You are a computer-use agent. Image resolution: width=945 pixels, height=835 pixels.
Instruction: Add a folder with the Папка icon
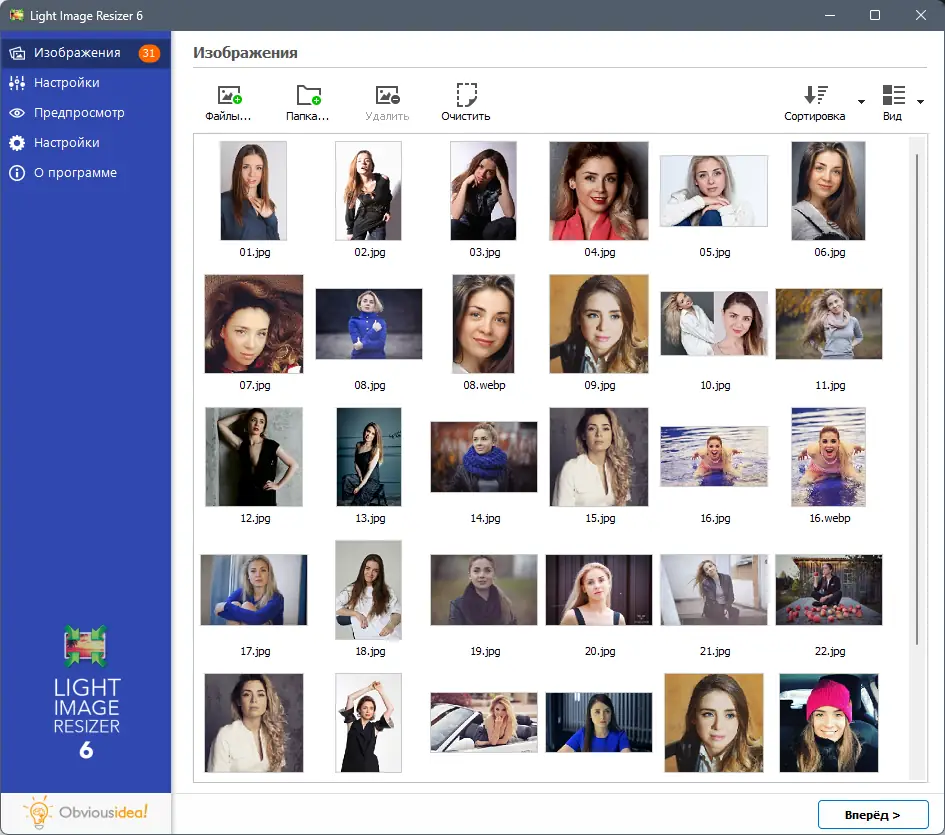(x=308, y=95)
